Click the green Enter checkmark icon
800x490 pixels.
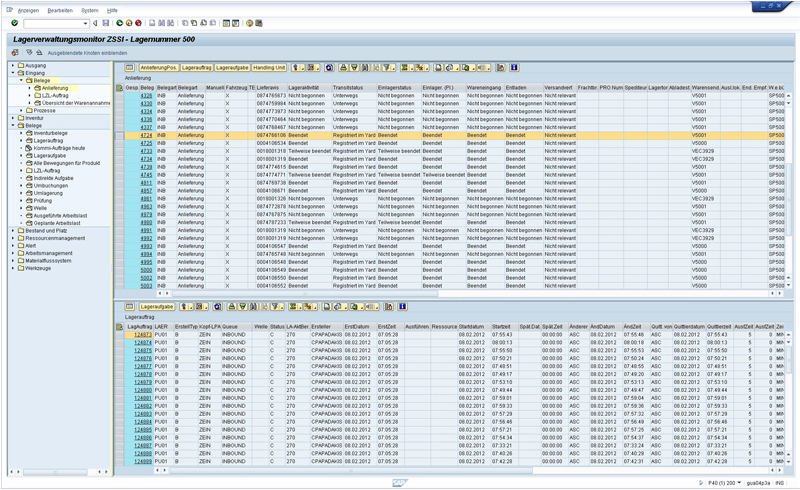point(14,23)
